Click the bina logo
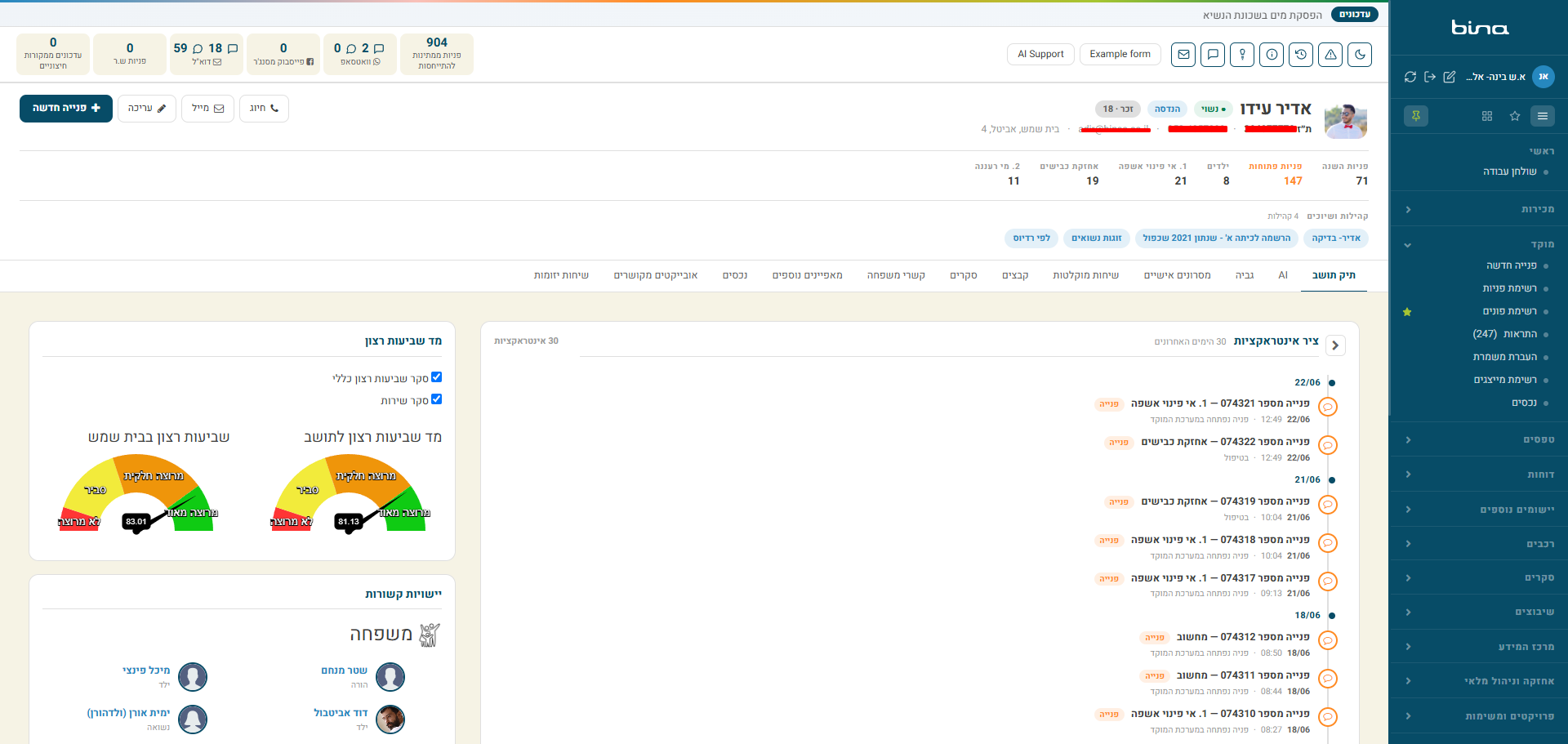1568x744 pixels. point(1480,28)
